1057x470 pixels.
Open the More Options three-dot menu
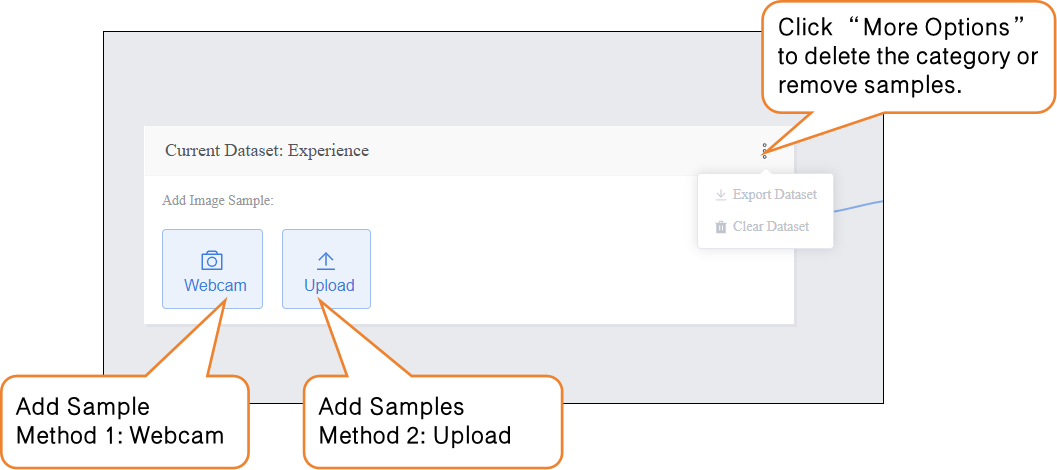(764, 151)
